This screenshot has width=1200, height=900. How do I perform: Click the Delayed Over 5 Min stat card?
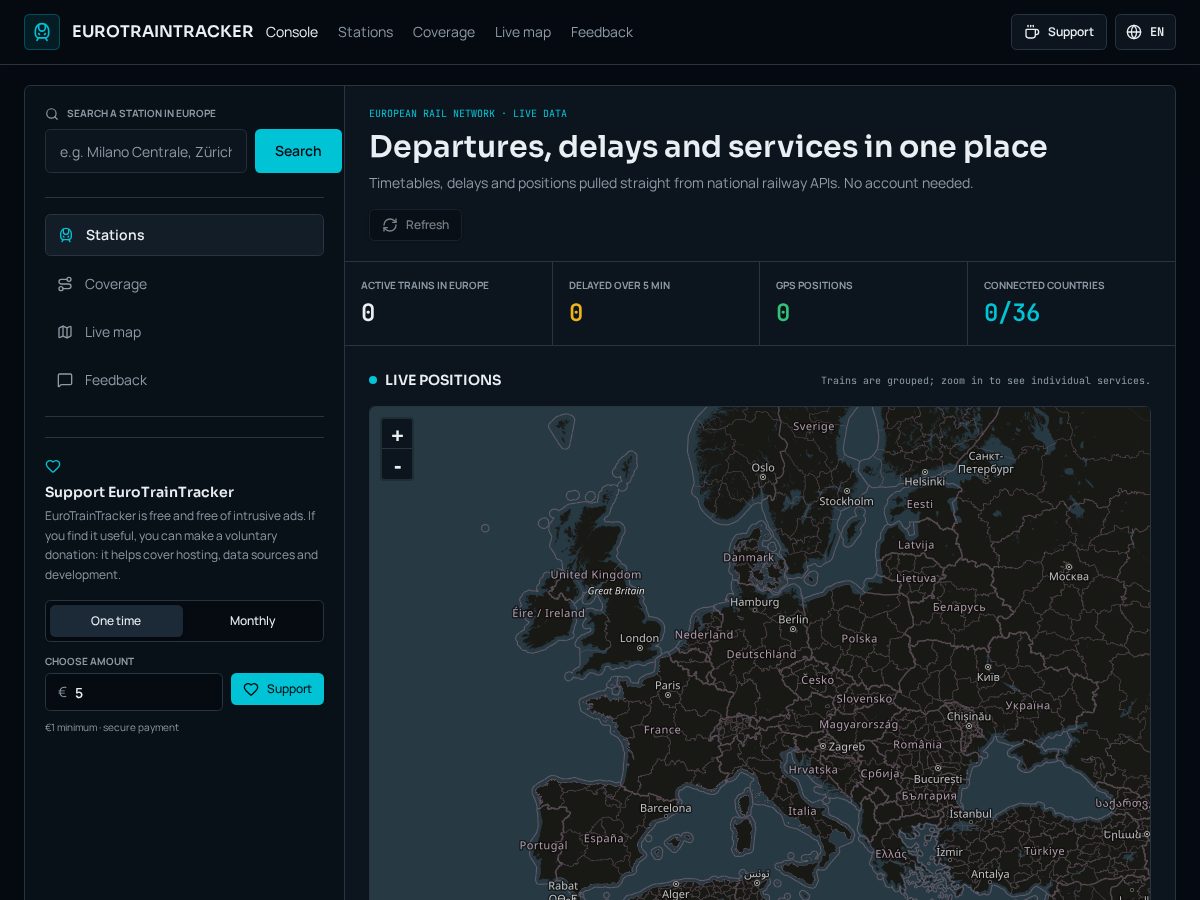[656, 304]
